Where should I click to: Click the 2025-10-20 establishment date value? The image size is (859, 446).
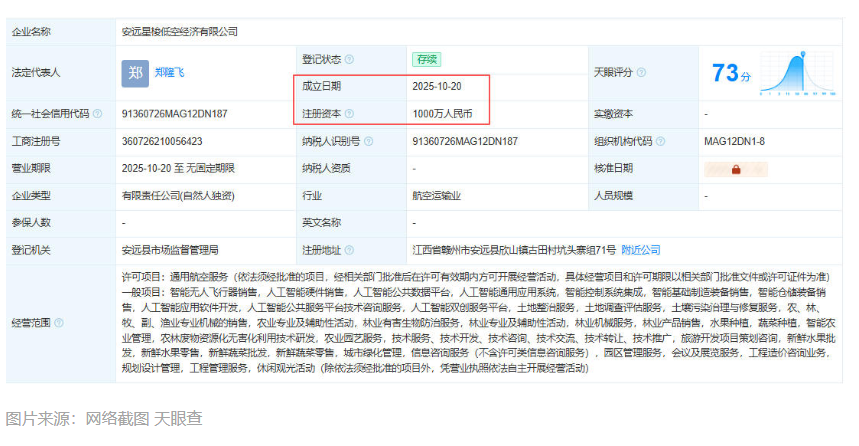437,87
